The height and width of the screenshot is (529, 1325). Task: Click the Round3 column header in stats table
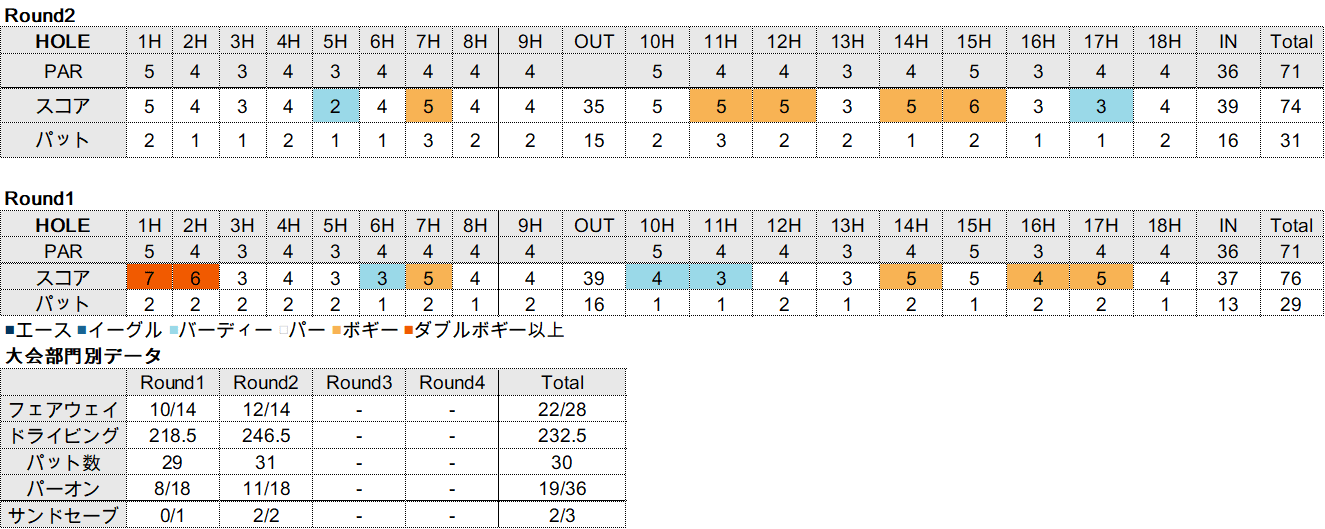click(359, 382)
